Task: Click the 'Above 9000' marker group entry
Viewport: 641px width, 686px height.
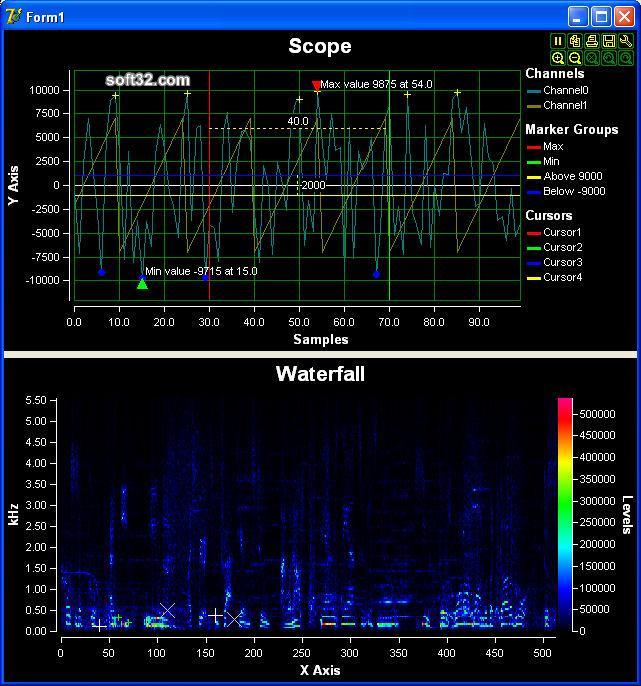Action: (565, 176)
